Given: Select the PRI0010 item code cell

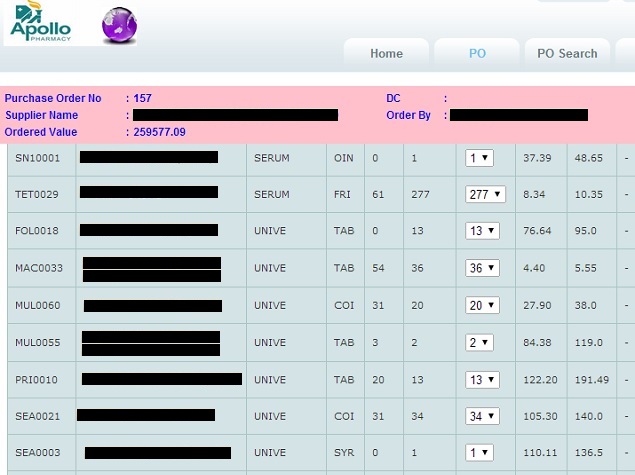Looking at the screenshot, I should pyautogui.click(x=37, y=380).
